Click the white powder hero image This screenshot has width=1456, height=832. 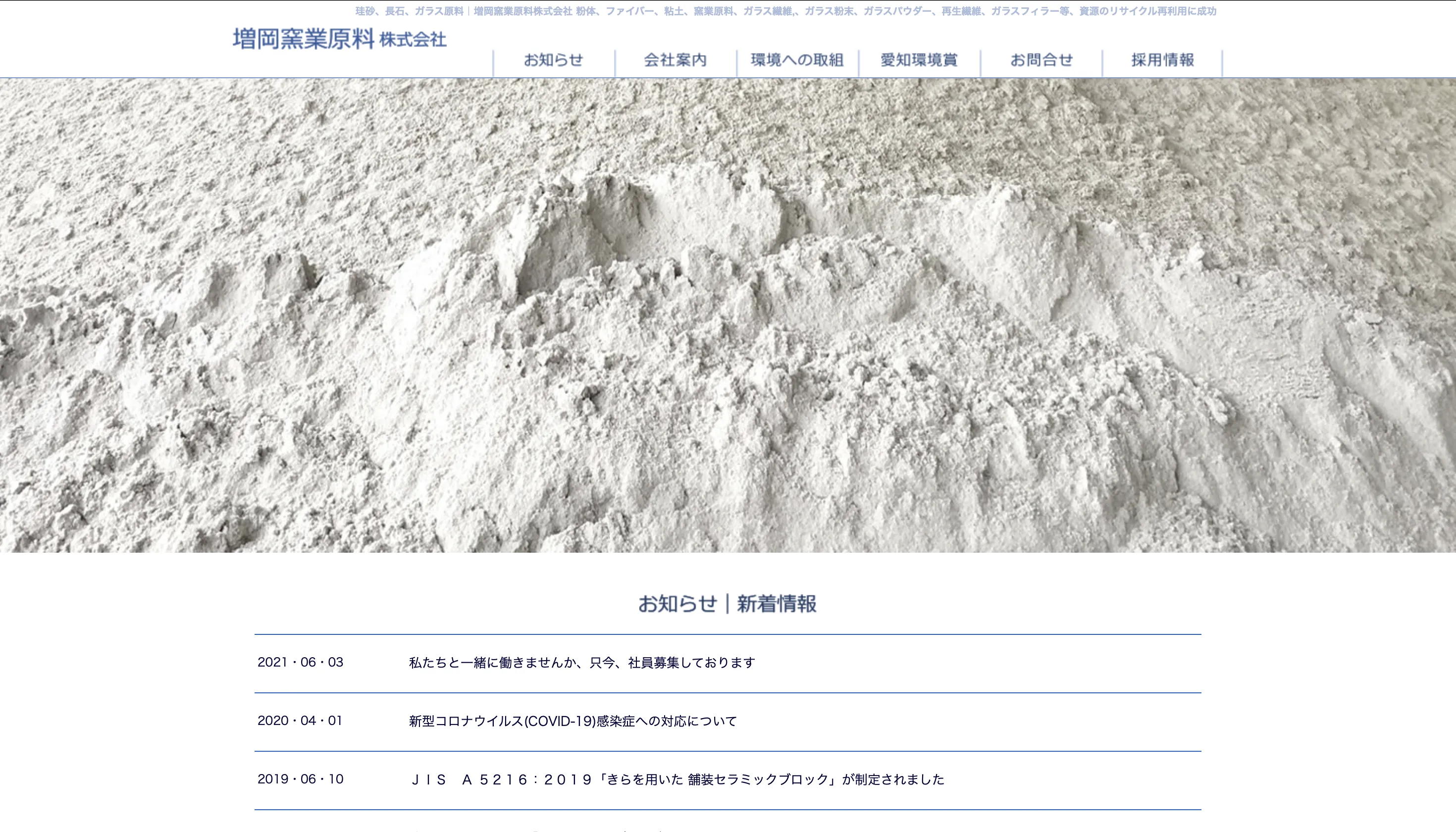pos(728,315)
